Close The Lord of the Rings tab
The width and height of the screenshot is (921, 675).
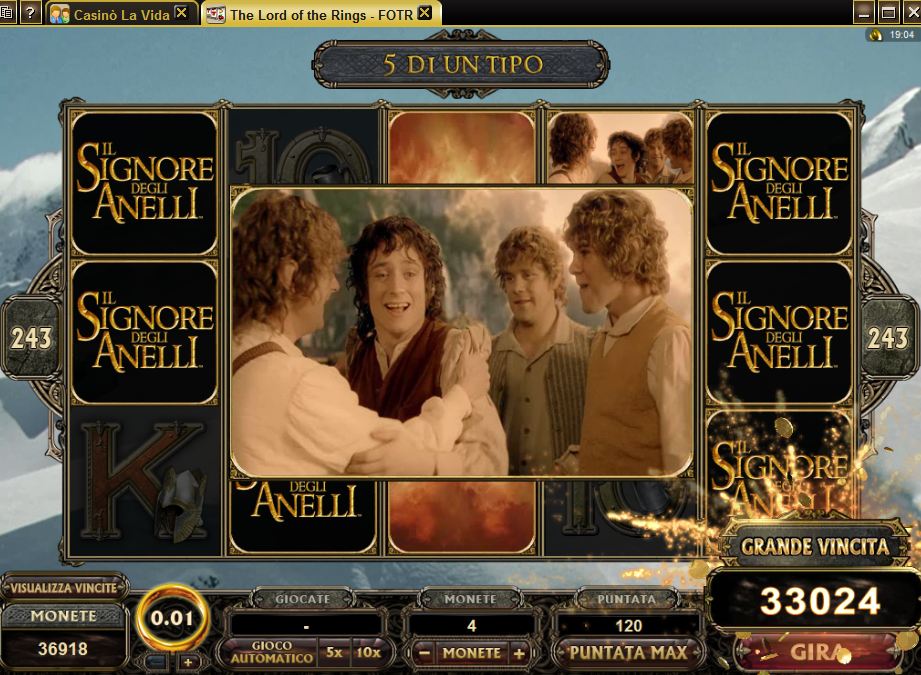click(425, 12)
